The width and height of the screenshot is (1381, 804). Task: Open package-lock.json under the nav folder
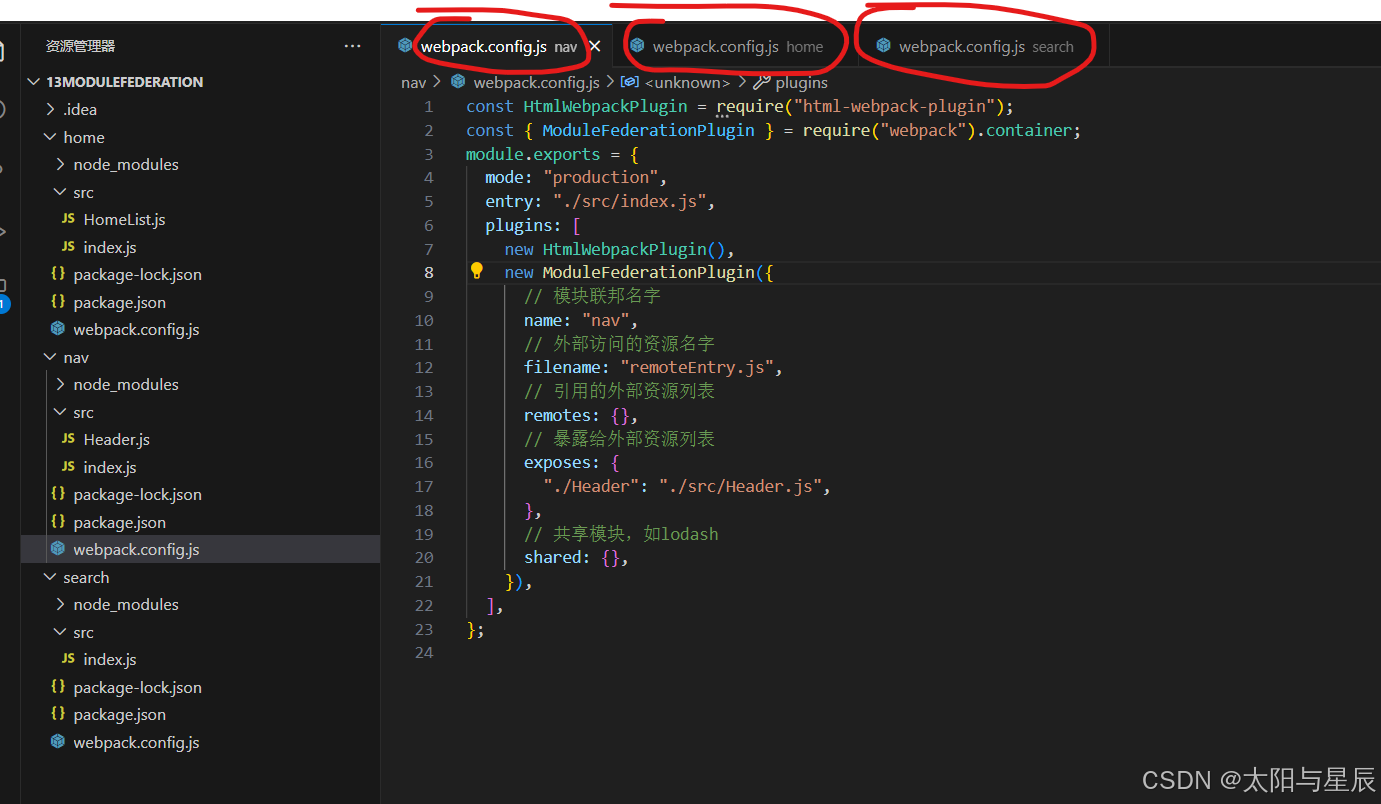click(x=137, y=494)
